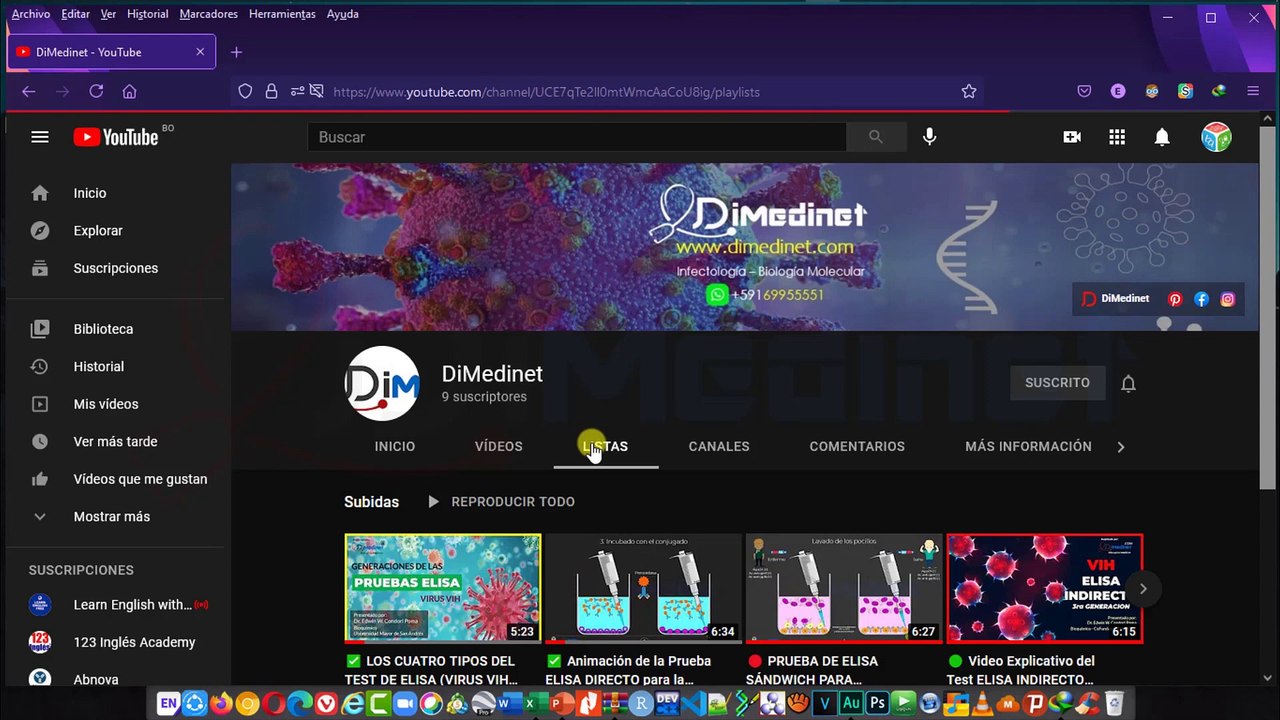Switch to the MÁS INFORMACIÓN tab
This screenshot has width=1280, height=720.
pos(1028,447)
